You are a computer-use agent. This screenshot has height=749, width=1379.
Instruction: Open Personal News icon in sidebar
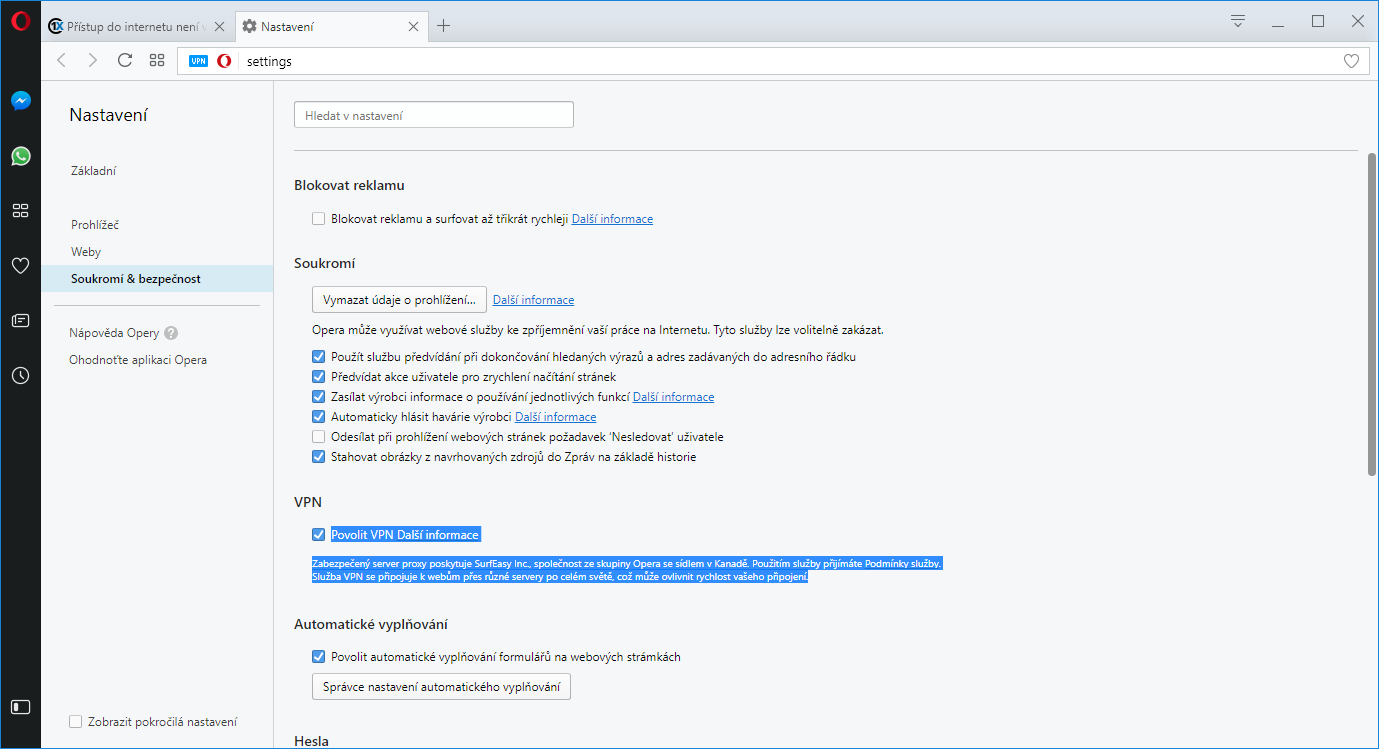20,321
